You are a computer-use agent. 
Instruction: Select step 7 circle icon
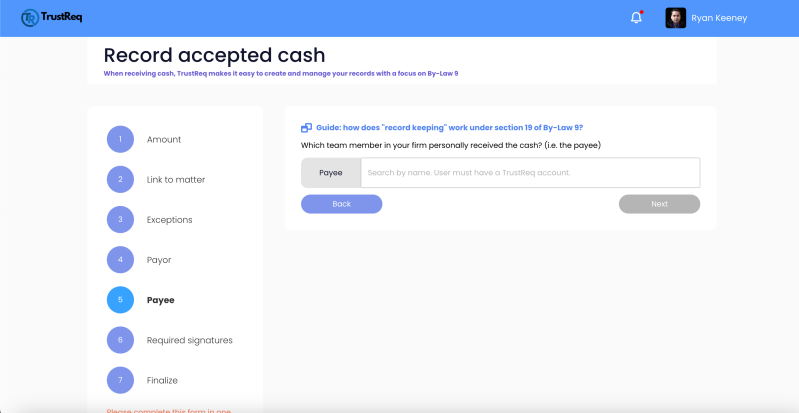click(x=120, y=380)
